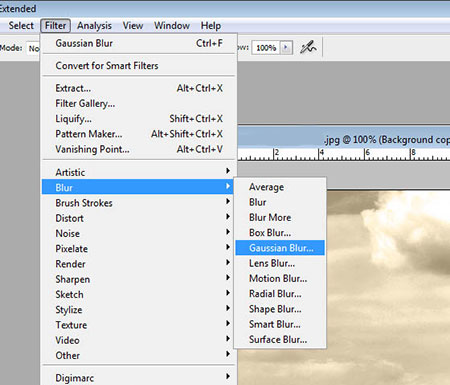Open the Liquify... filter
This screenshot has width=450, height=385.
pos(139,119)
